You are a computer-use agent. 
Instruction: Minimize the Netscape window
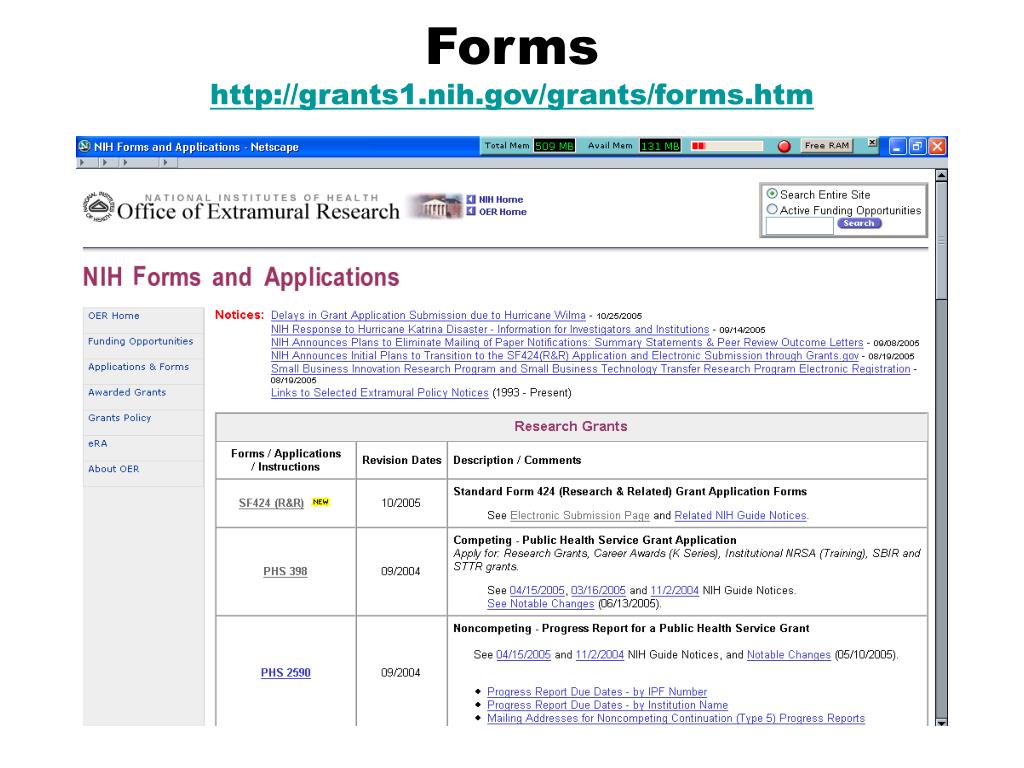tap(897, 146)
